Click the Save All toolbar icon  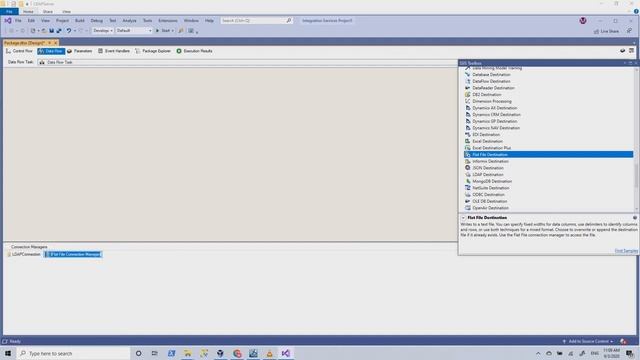[59, 31]
